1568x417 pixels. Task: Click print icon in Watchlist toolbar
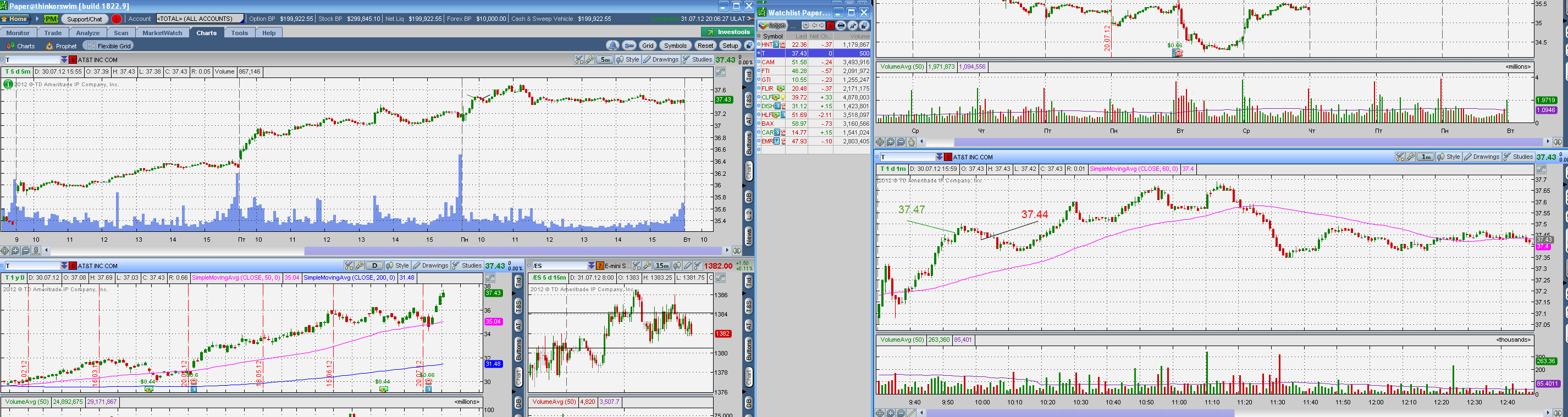point(841,25)
